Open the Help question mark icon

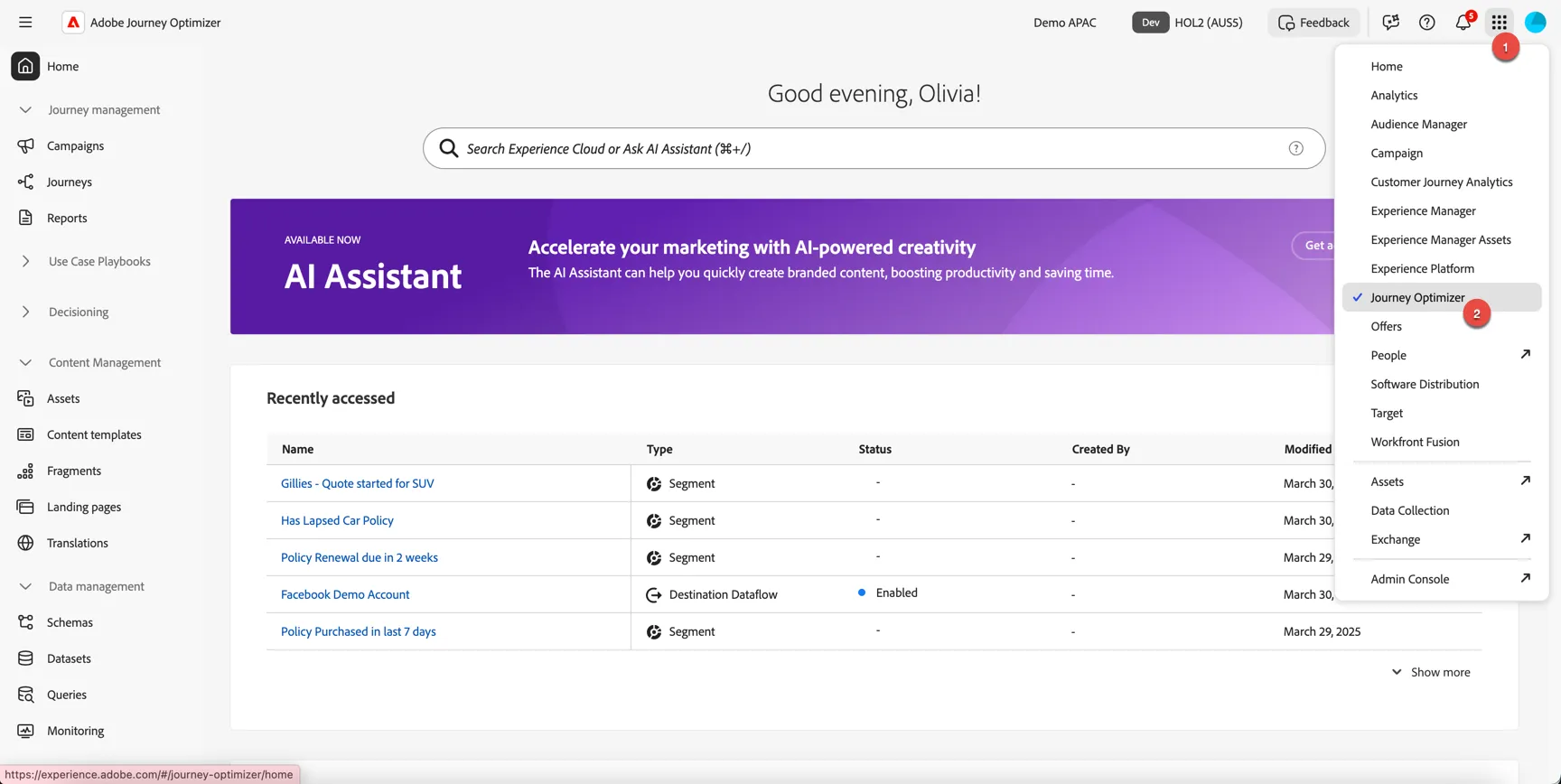[1427, 23]
